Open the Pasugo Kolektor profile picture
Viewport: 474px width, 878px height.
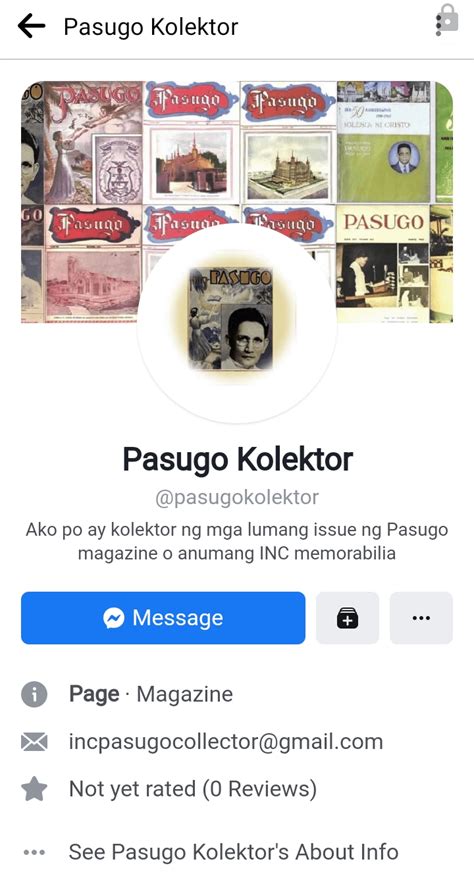(x=237, y=324)
